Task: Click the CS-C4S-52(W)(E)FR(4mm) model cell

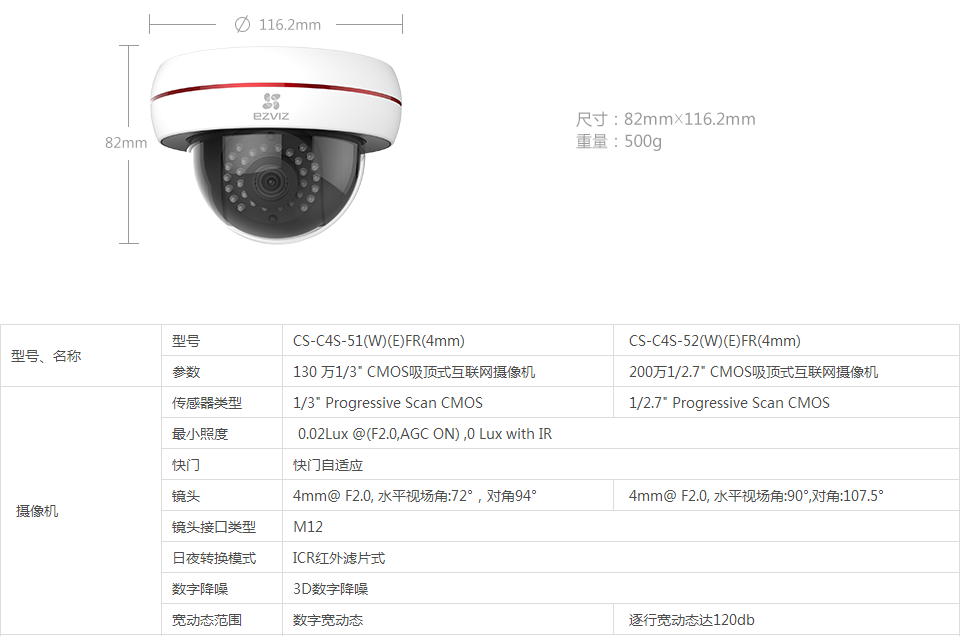Action: coord(786,341)
